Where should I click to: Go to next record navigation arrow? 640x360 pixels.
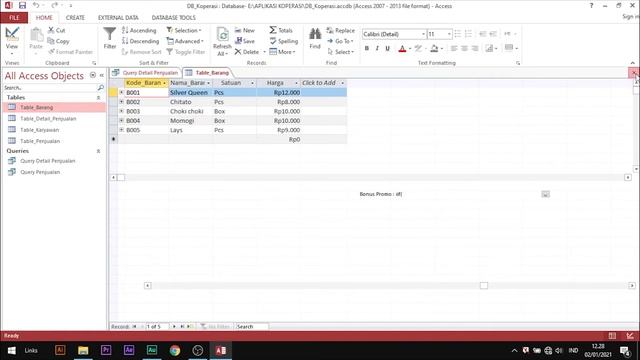174,327
